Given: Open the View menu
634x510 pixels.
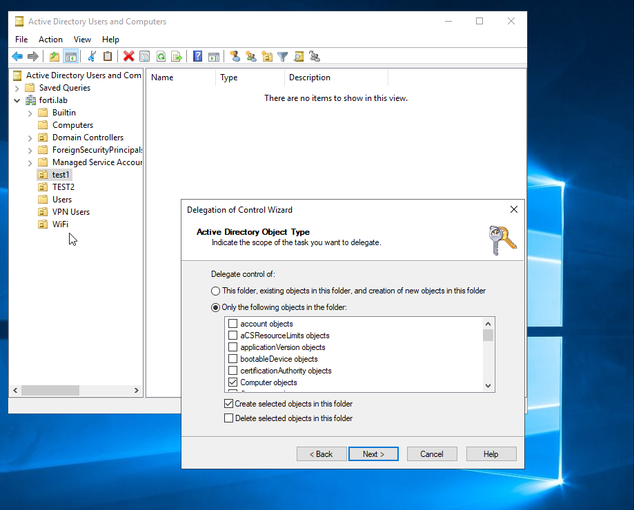Looking at the screenshot, I should 82,39.
